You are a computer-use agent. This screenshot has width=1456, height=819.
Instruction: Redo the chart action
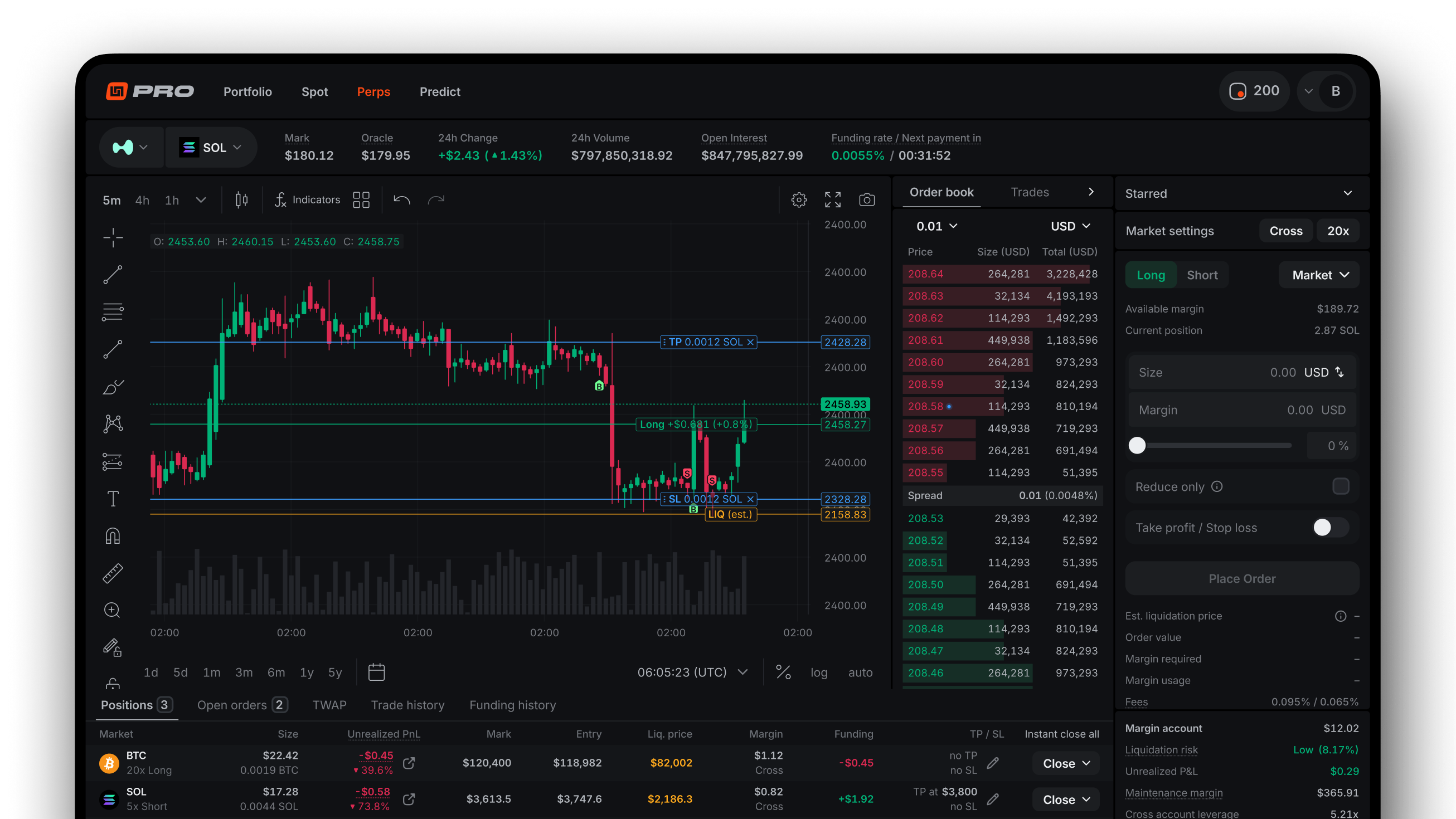(x=436, y=200)
